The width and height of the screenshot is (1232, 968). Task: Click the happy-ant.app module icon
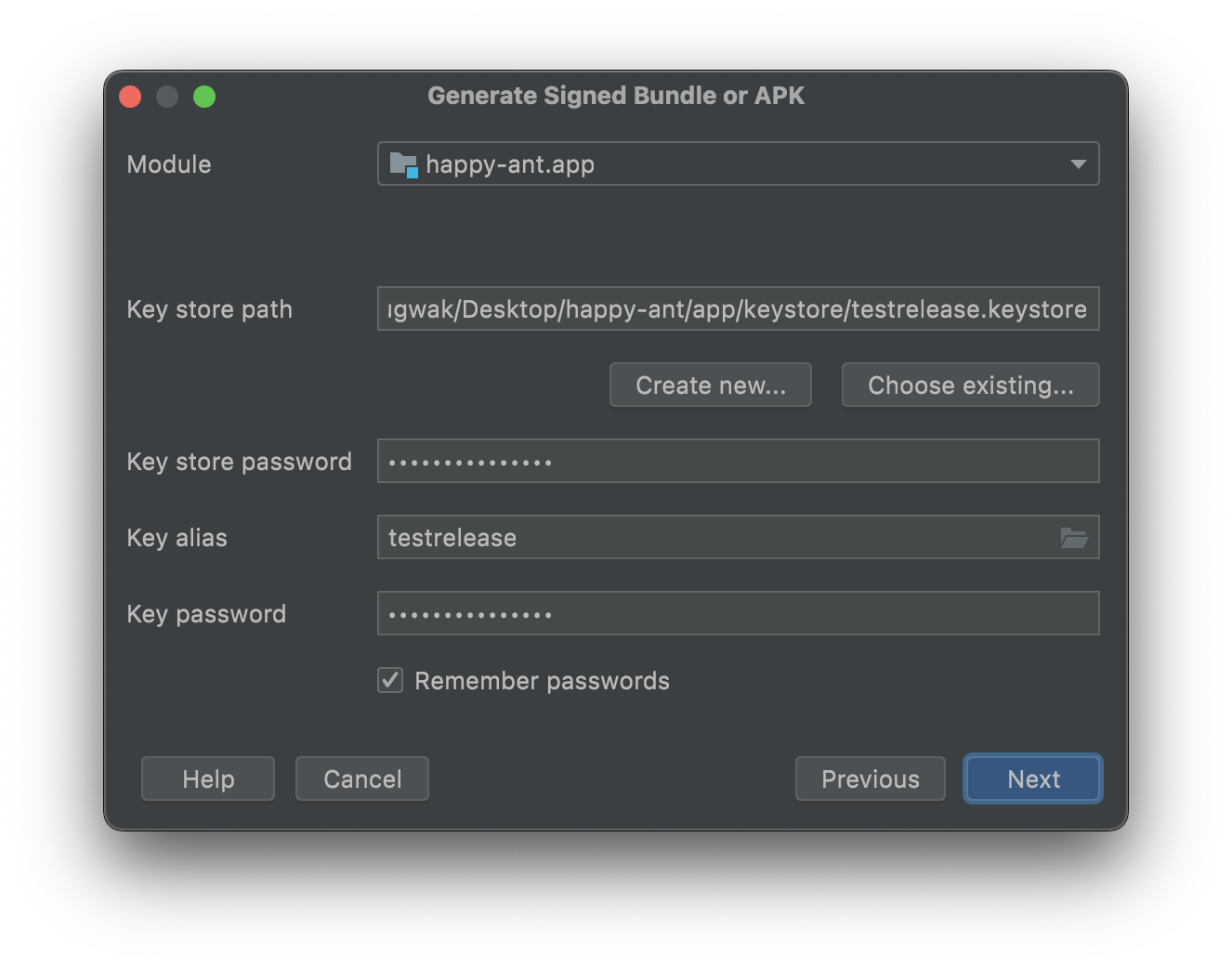tap(402, 164)
